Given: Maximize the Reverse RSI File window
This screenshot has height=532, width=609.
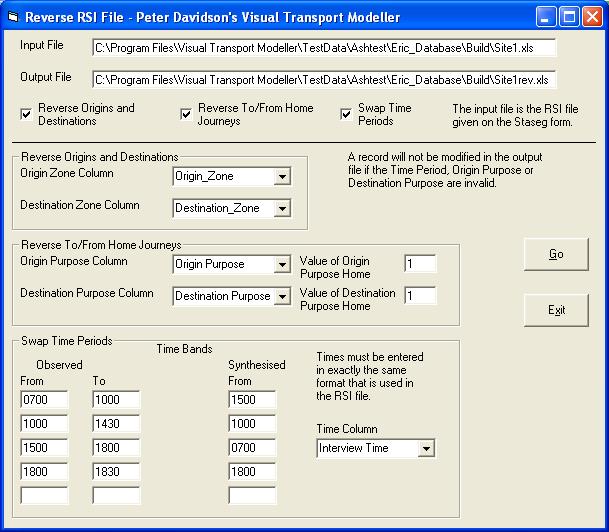Looking at the screenshot, I should pyautogui.click(x=569, y=17).
